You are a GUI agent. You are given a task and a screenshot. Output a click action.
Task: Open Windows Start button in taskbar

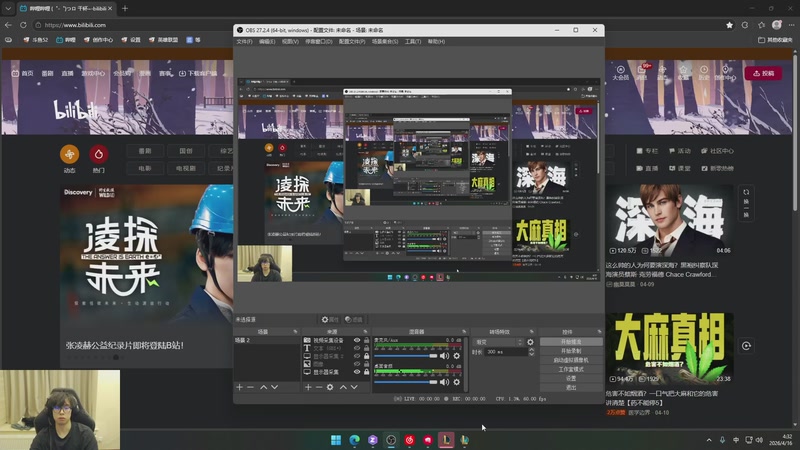point(336,440)
